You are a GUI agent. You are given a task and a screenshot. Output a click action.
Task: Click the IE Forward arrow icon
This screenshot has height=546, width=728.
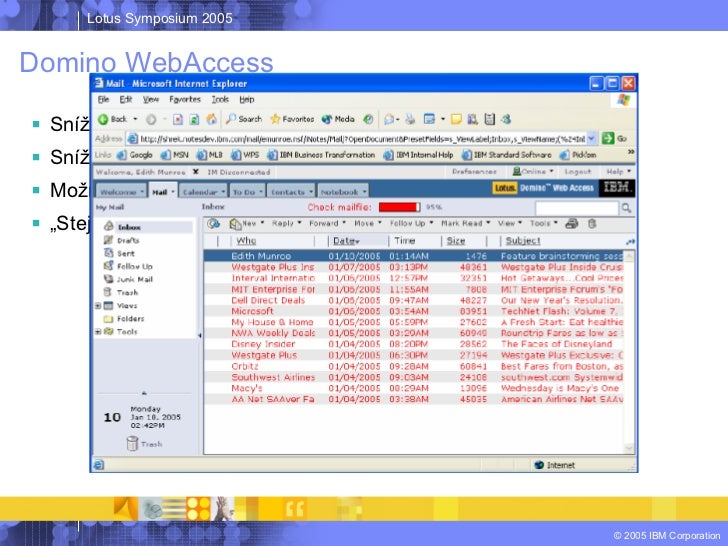pos(151,120)
